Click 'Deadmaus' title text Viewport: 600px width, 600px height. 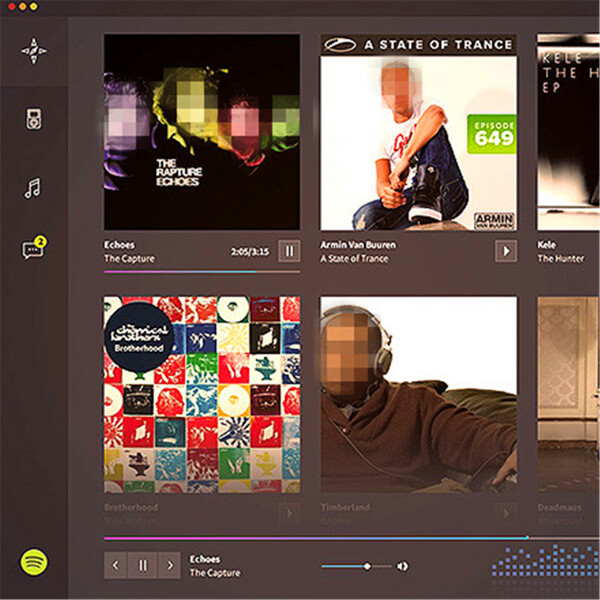(x=559, y=507)
